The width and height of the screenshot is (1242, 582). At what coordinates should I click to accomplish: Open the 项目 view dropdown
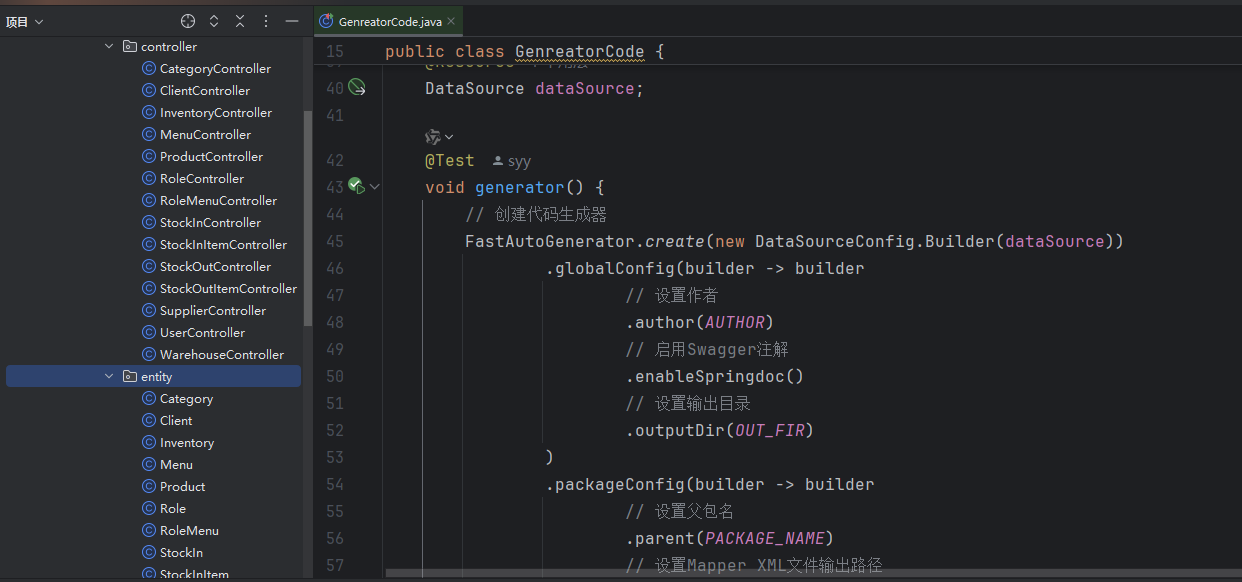click(25, 21)
